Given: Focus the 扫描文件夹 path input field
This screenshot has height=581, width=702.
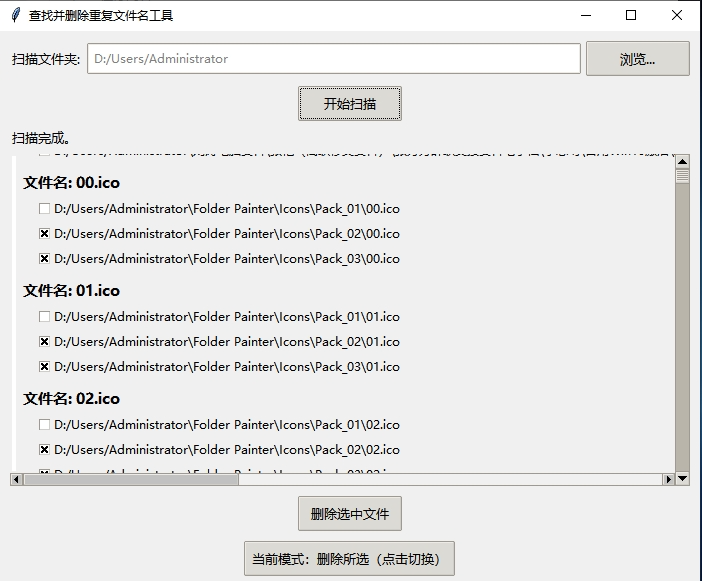Looking at the screenshot, I should point(334,59).
